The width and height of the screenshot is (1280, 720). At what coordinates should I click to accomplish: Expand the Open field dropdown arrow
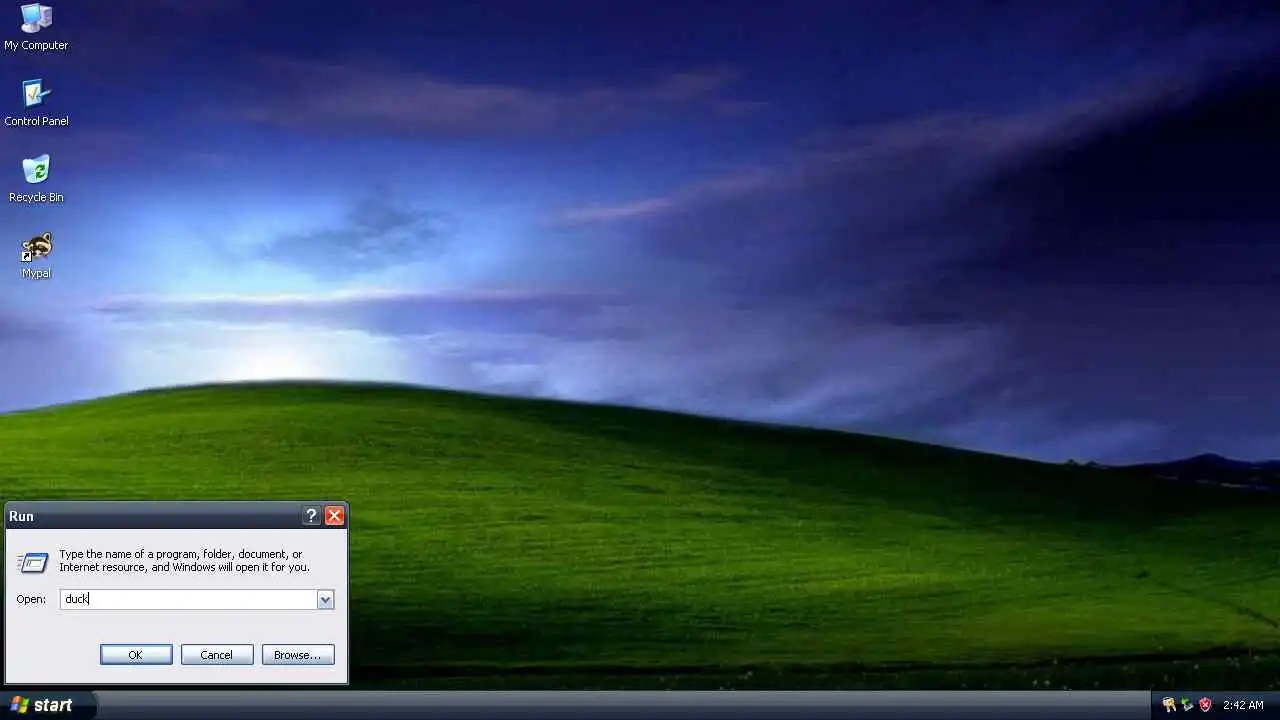point(325,599)
